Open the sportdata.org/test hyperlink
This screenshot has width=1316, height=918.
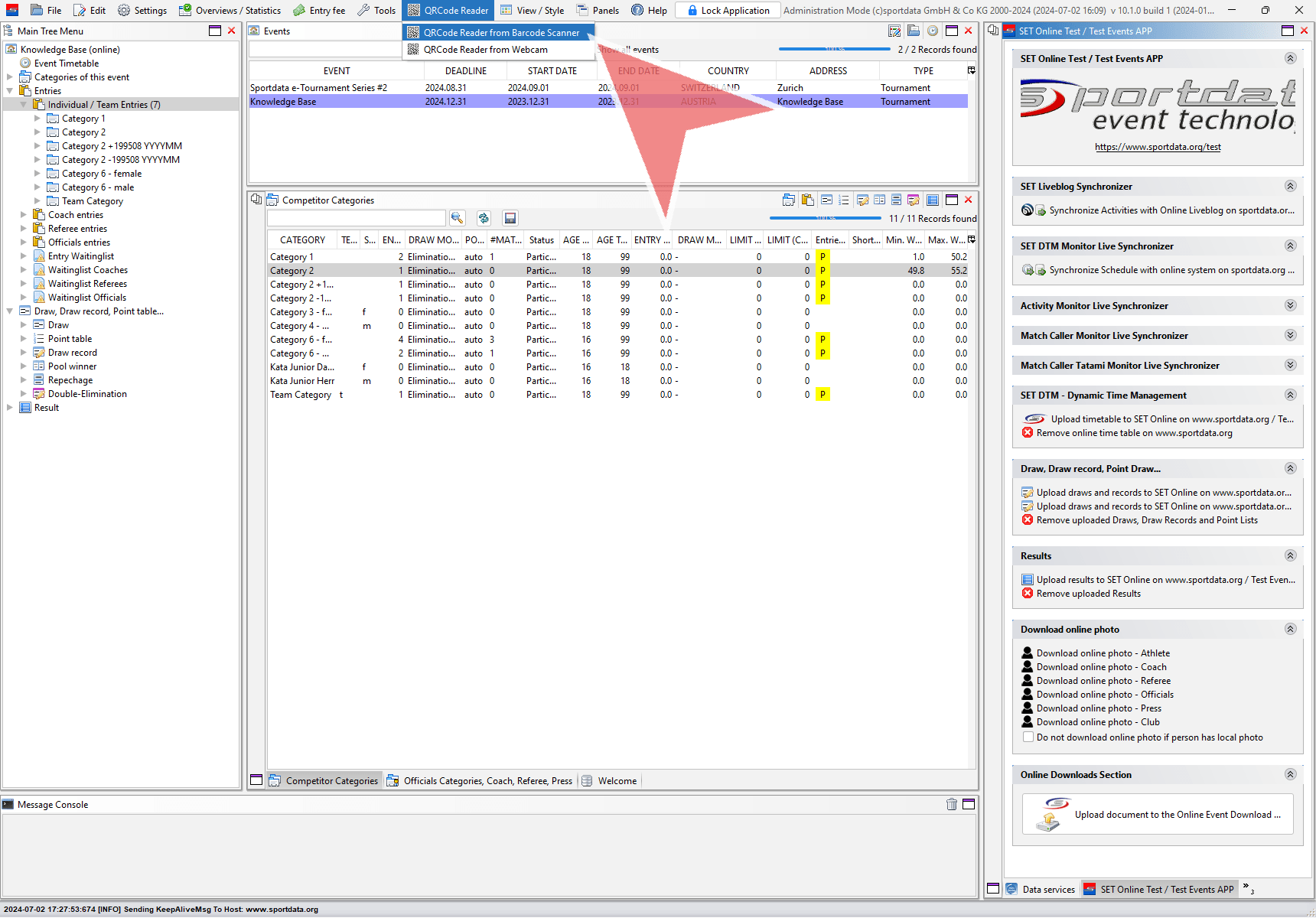(x=1157, y=147)
